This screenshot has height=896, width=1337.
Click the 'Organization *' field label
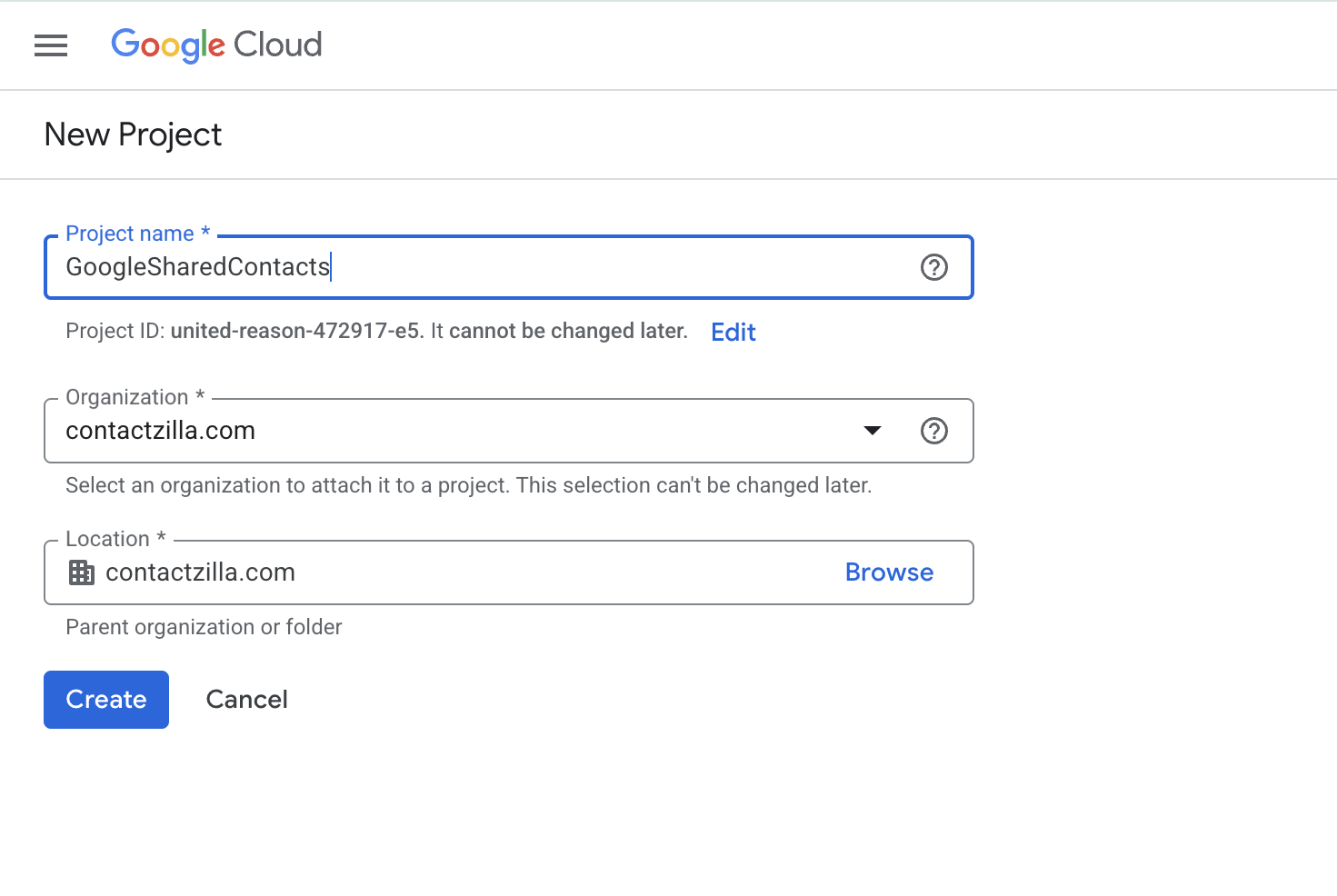[135, 397]
